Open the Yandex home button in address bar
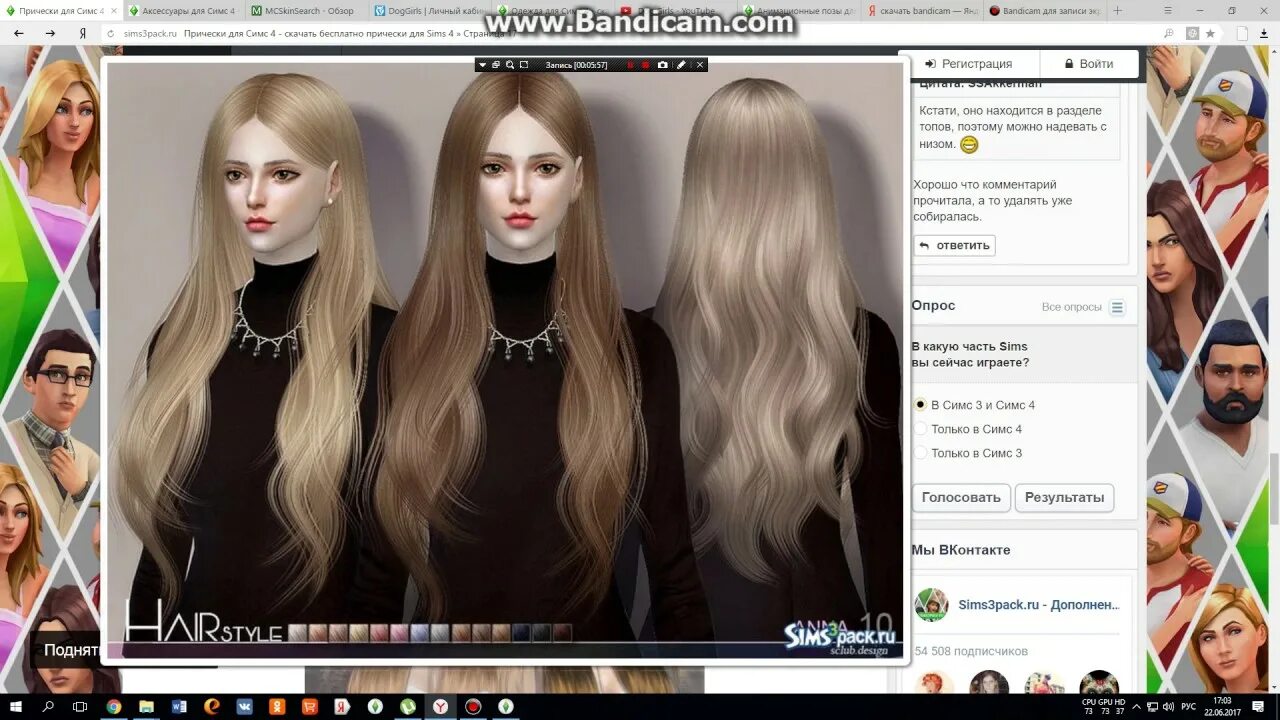Image resolution: width=1280 pixels, height=720 pixels. pyautogui.click(x=83, y=33)
